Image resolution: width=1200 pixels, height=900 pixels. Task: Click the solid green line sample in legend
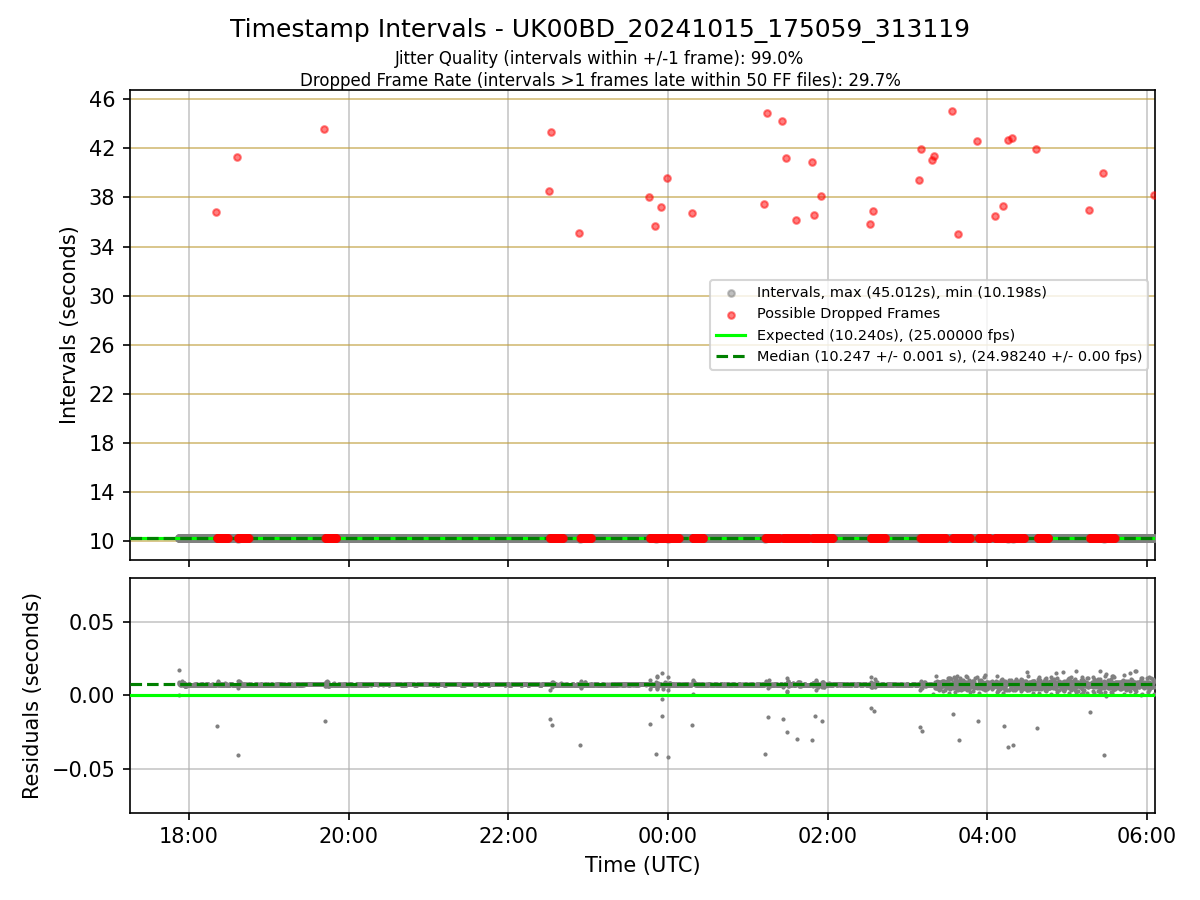731,335
